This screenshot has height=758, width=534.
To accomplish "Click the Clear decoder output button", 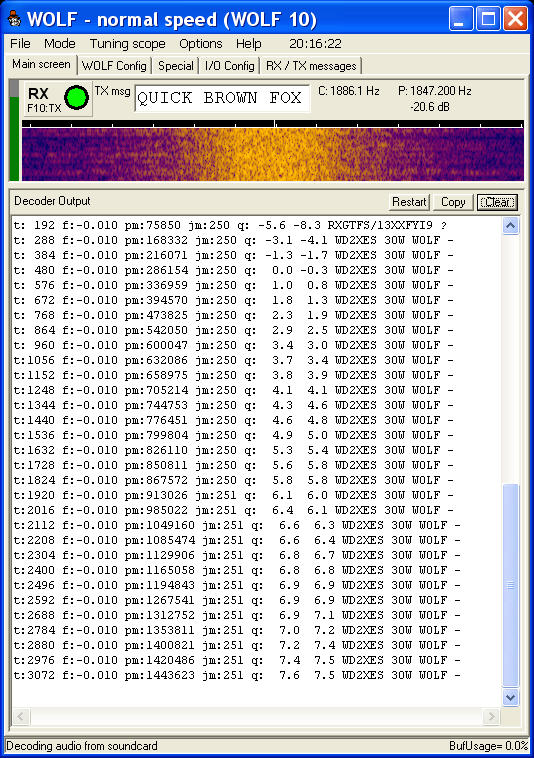I will point(497,202).
